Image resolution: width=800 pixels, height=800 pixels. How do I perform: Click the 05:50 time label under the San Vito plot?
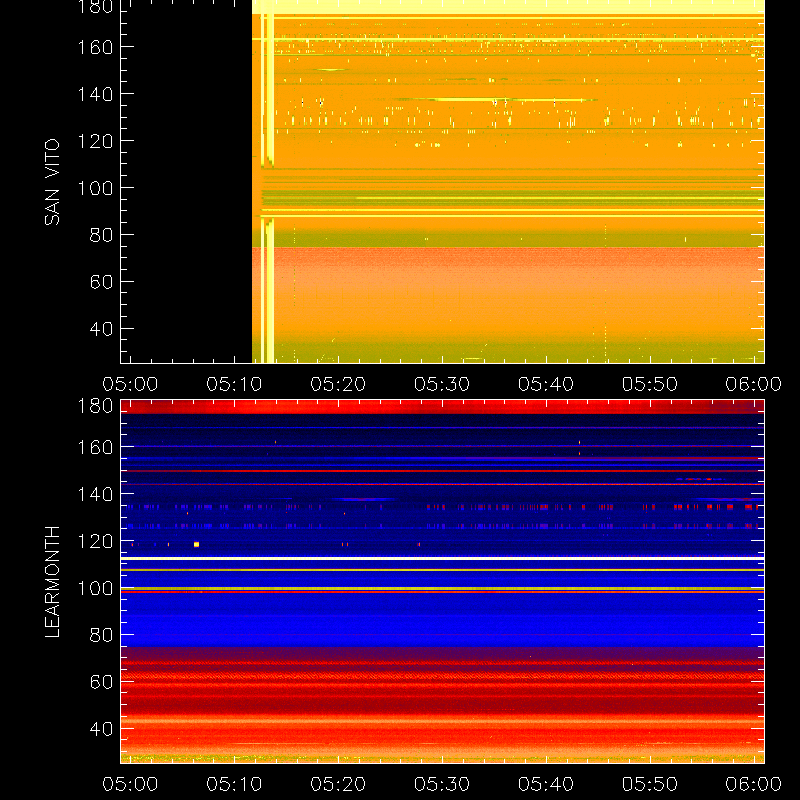pyautogui.click(x=649, y=384)
